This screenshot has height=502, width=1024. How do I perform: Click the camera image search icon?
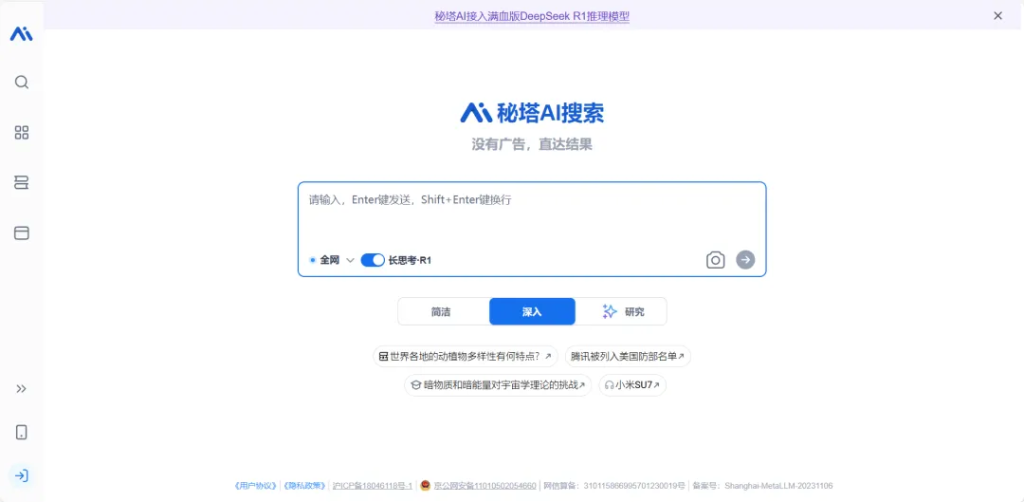[716, 260]
